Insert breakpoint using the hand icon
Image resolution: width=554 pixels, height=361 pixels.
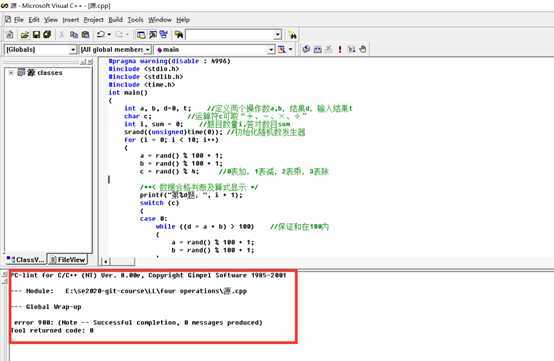pyautogui.click(x=363, y=49)
